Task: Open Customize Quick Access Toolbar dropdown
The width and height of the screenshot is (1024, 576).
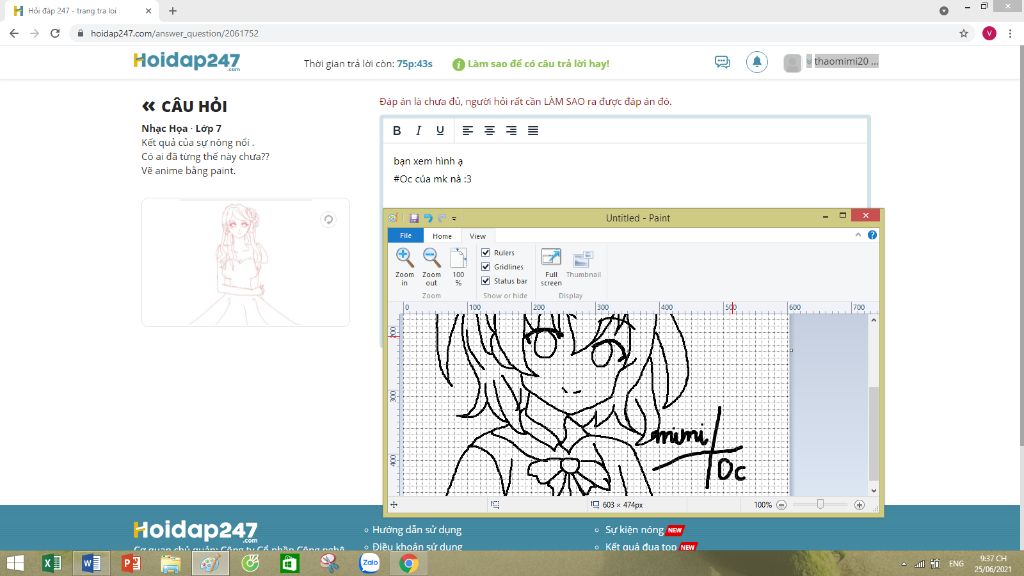Action: click(454, 219)
